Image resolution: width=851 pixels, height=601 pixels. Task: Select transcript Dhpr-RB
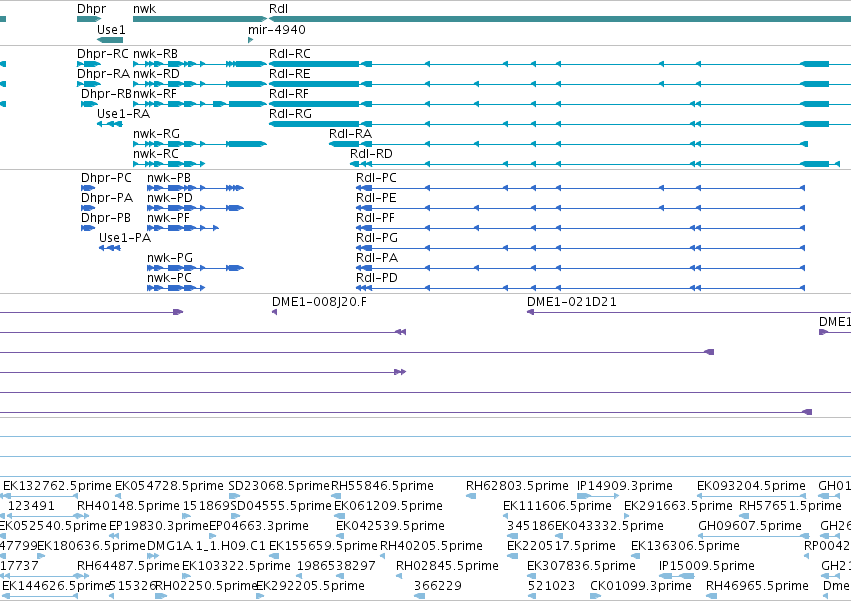[x=106, y=94]
